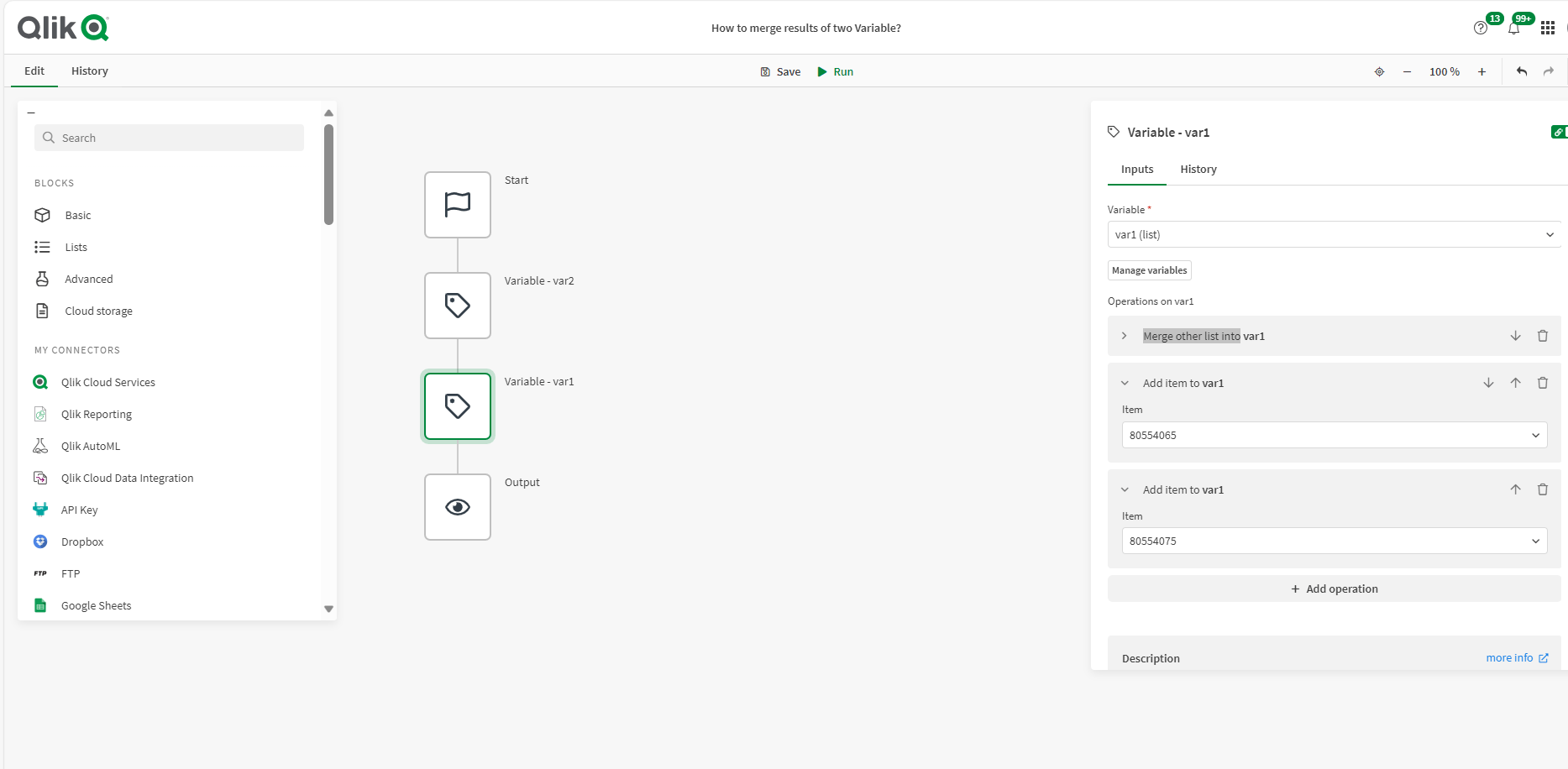1568x769 pixels.
Task: Delete the Merge other list operation
Action: coord(1543,336)
